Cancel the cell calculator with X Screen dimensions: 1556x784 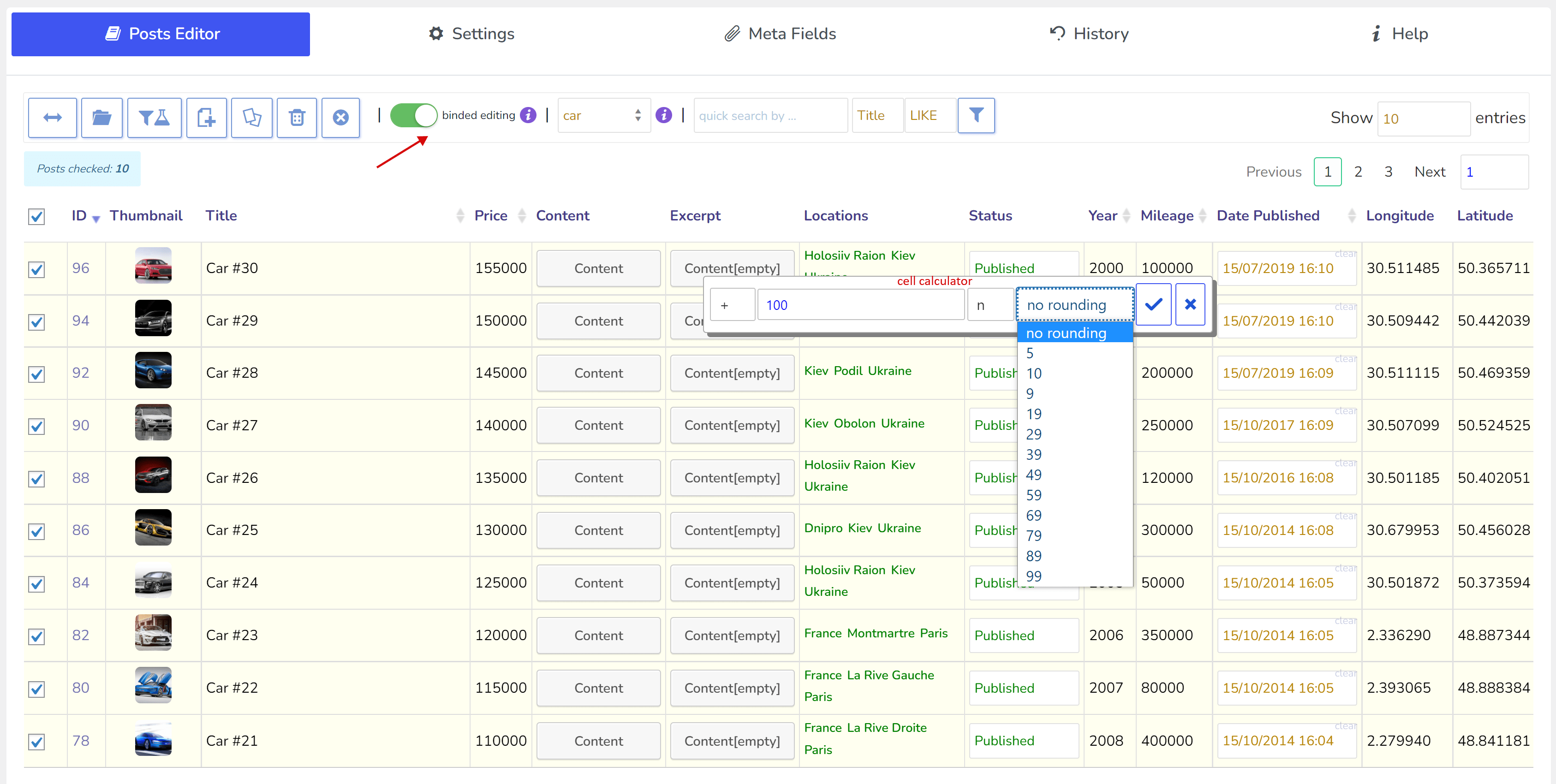click(1190, 304)
